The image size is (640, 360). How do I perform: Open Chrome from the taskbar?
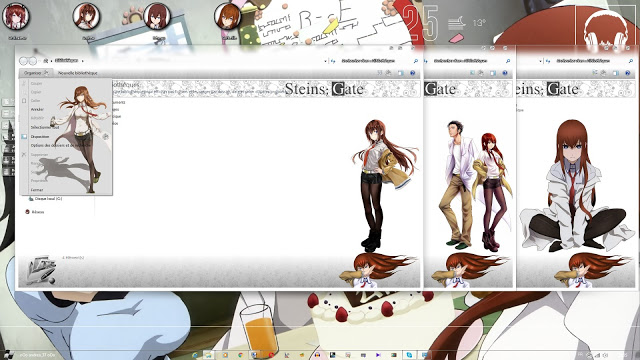click(x=240, y=355)
